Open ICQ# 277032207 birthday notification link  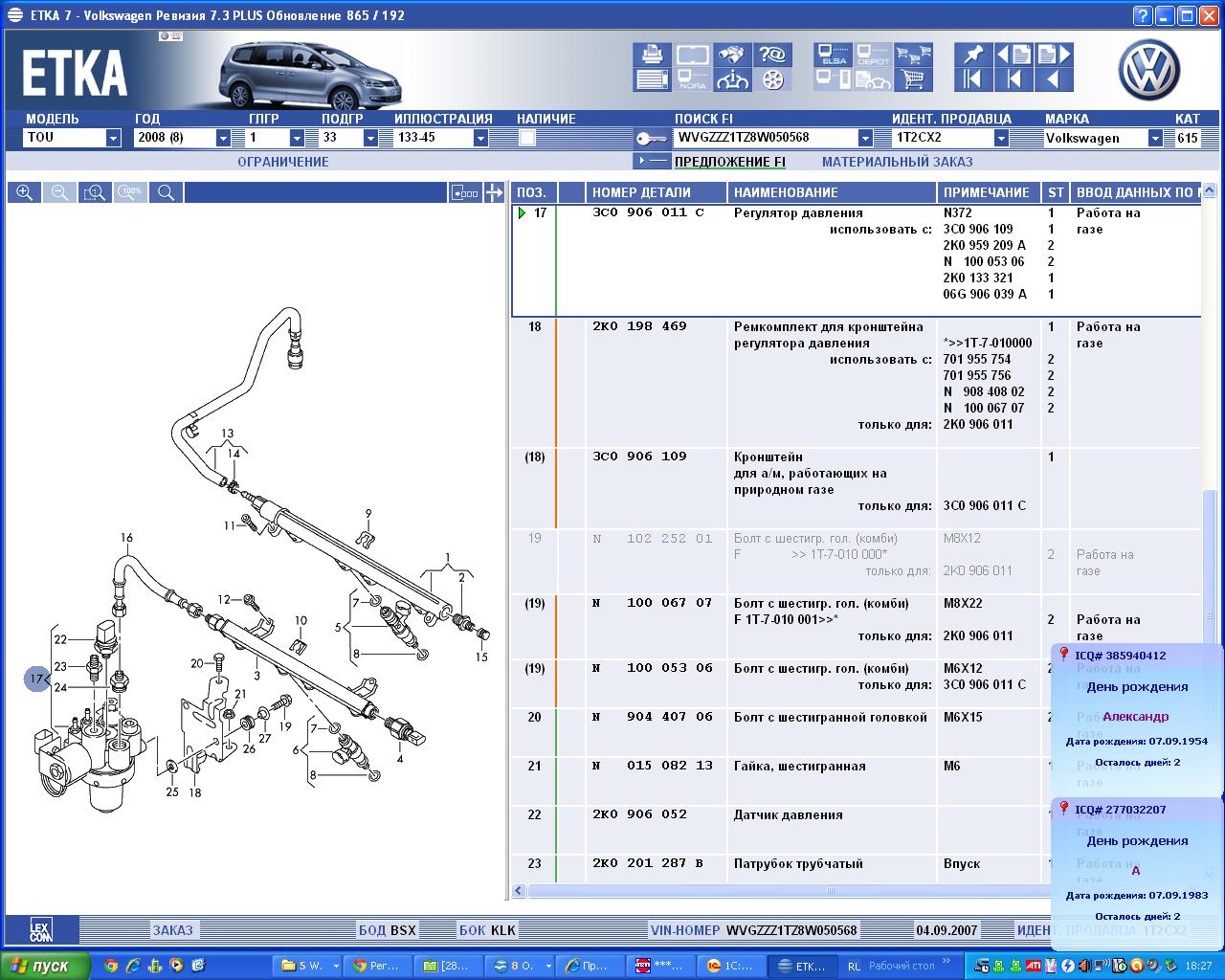tap(1121, 810)
